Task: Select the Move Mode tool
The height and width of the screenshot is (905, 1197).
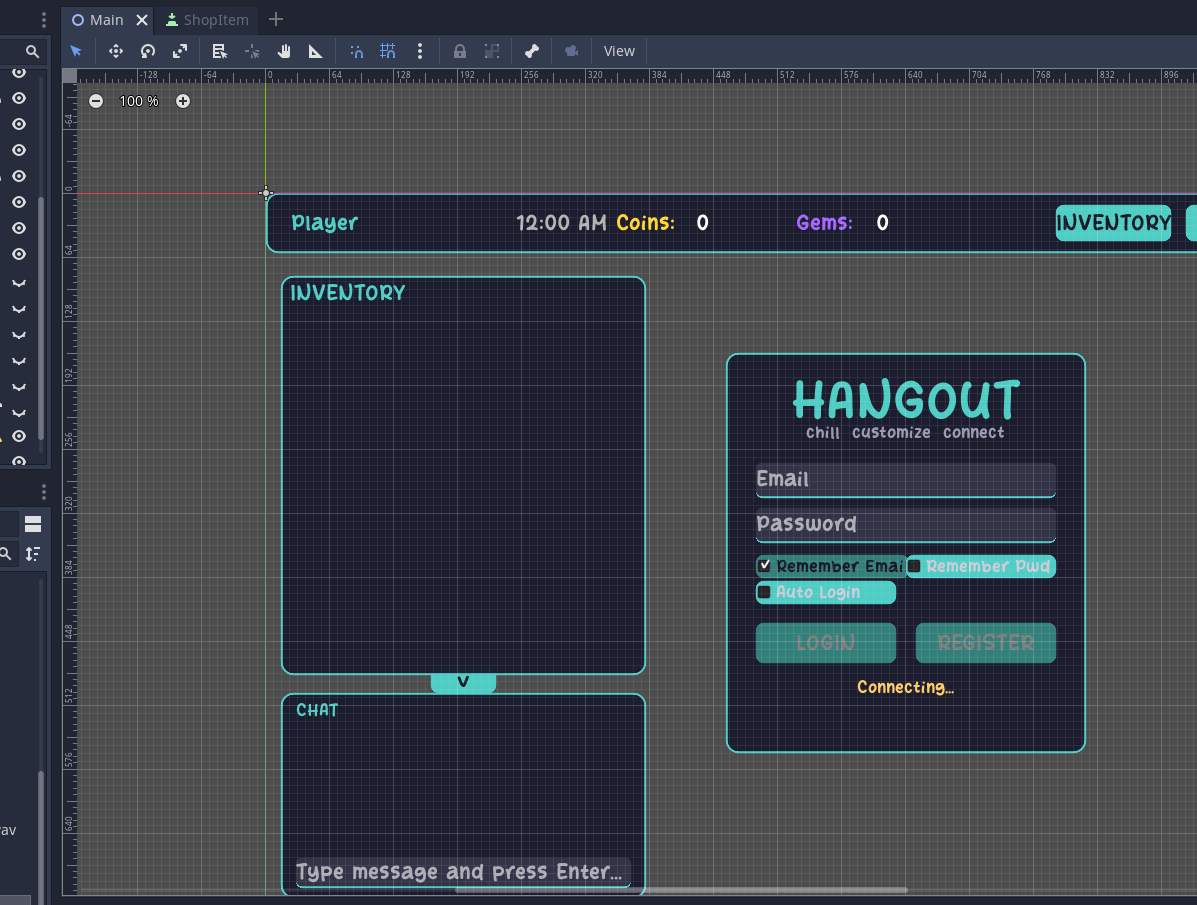Action: point(115,51)
